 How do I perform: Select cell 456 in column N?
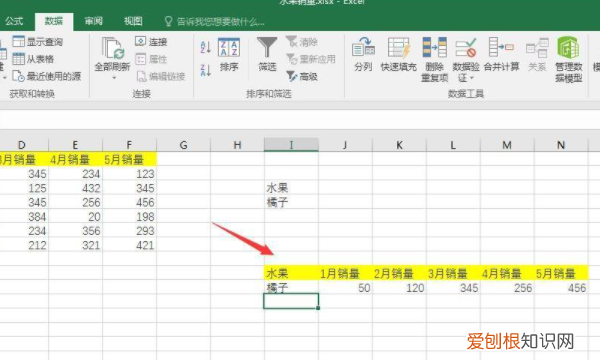click(x=561, y=288)
